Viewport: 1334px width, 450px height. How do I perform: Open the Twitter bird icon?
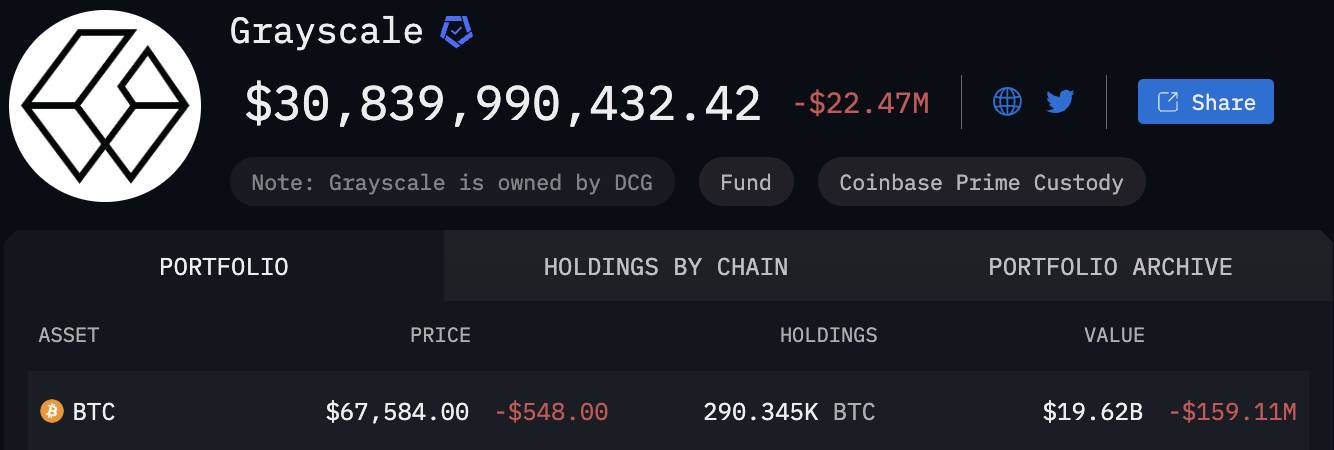1060,101
